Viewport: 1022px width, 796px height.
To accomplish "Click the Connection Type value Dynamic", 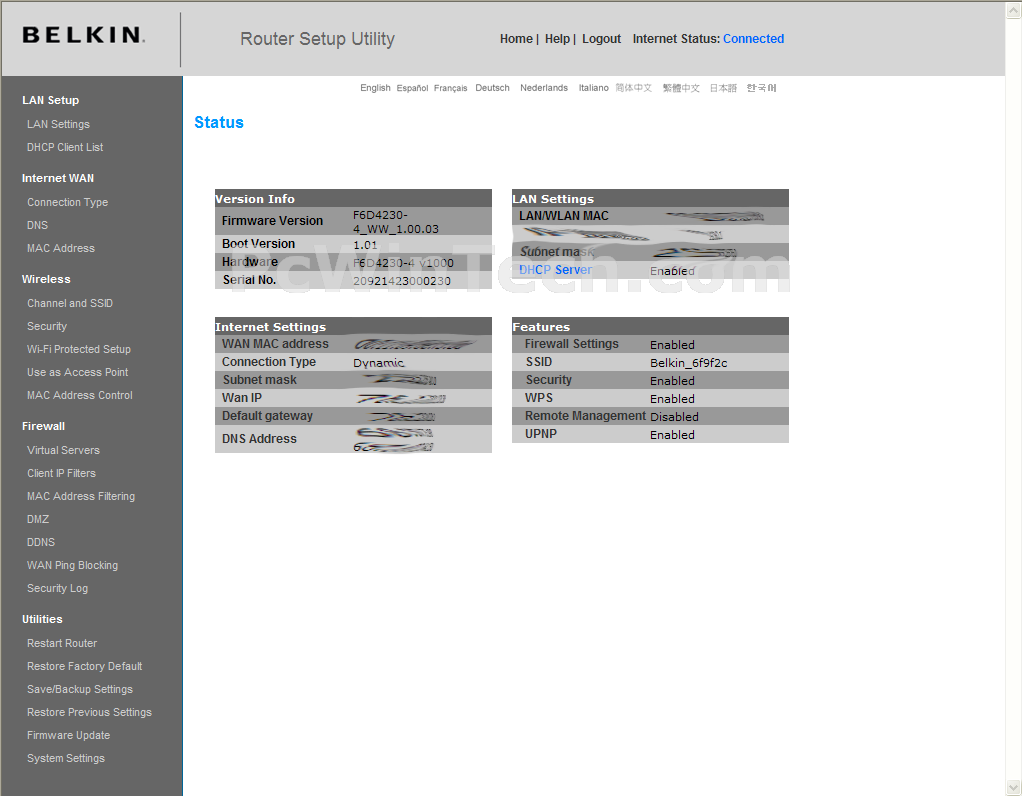I will 379,363.
